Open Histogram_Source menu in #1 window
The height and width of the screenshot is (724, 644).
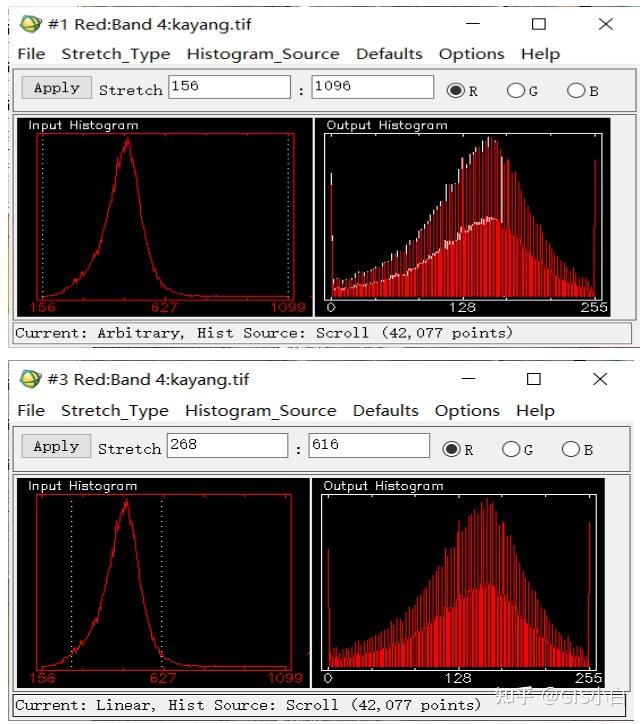(263, 54)
